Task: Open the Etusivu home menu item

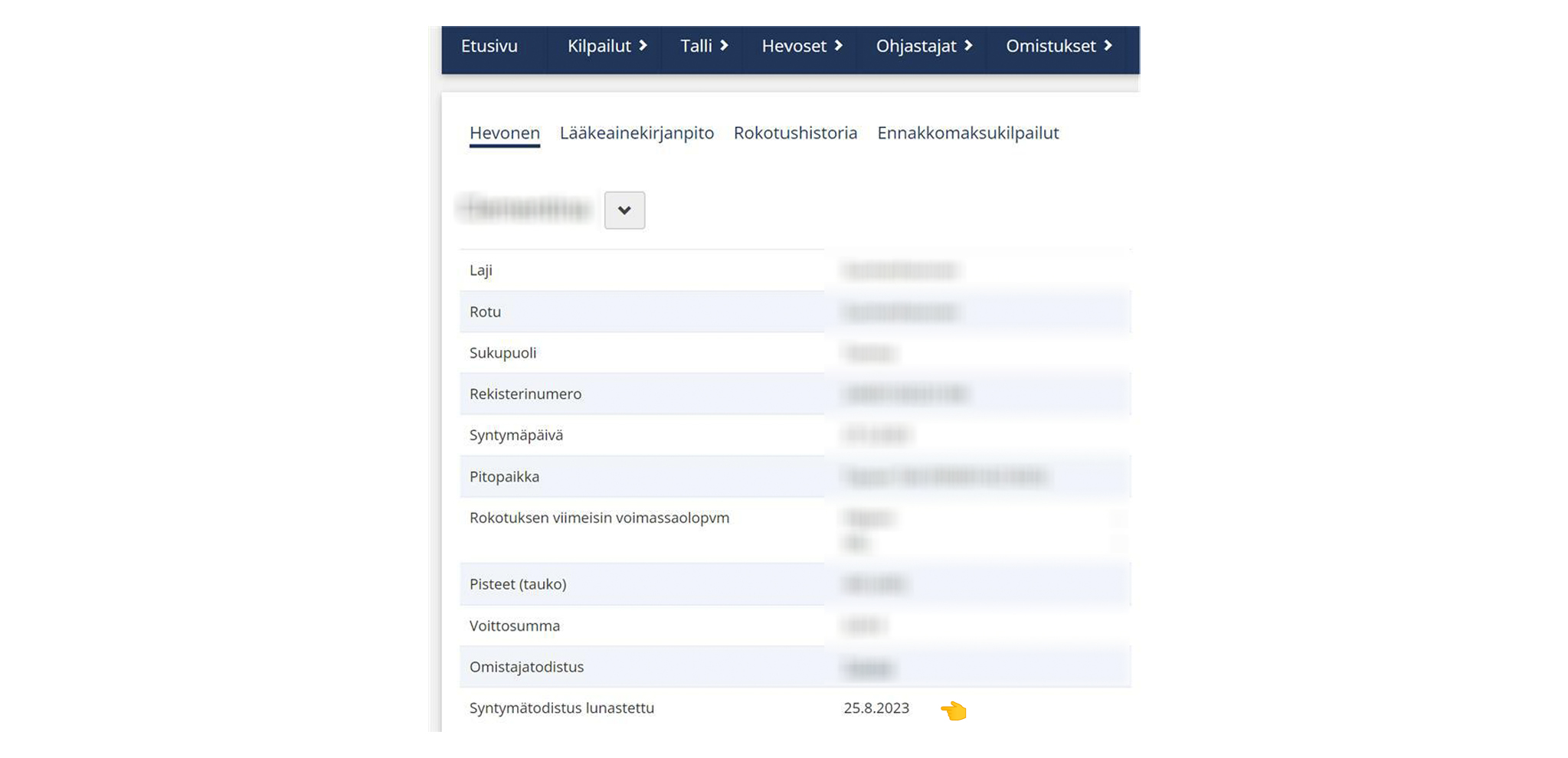Action: 489,47
